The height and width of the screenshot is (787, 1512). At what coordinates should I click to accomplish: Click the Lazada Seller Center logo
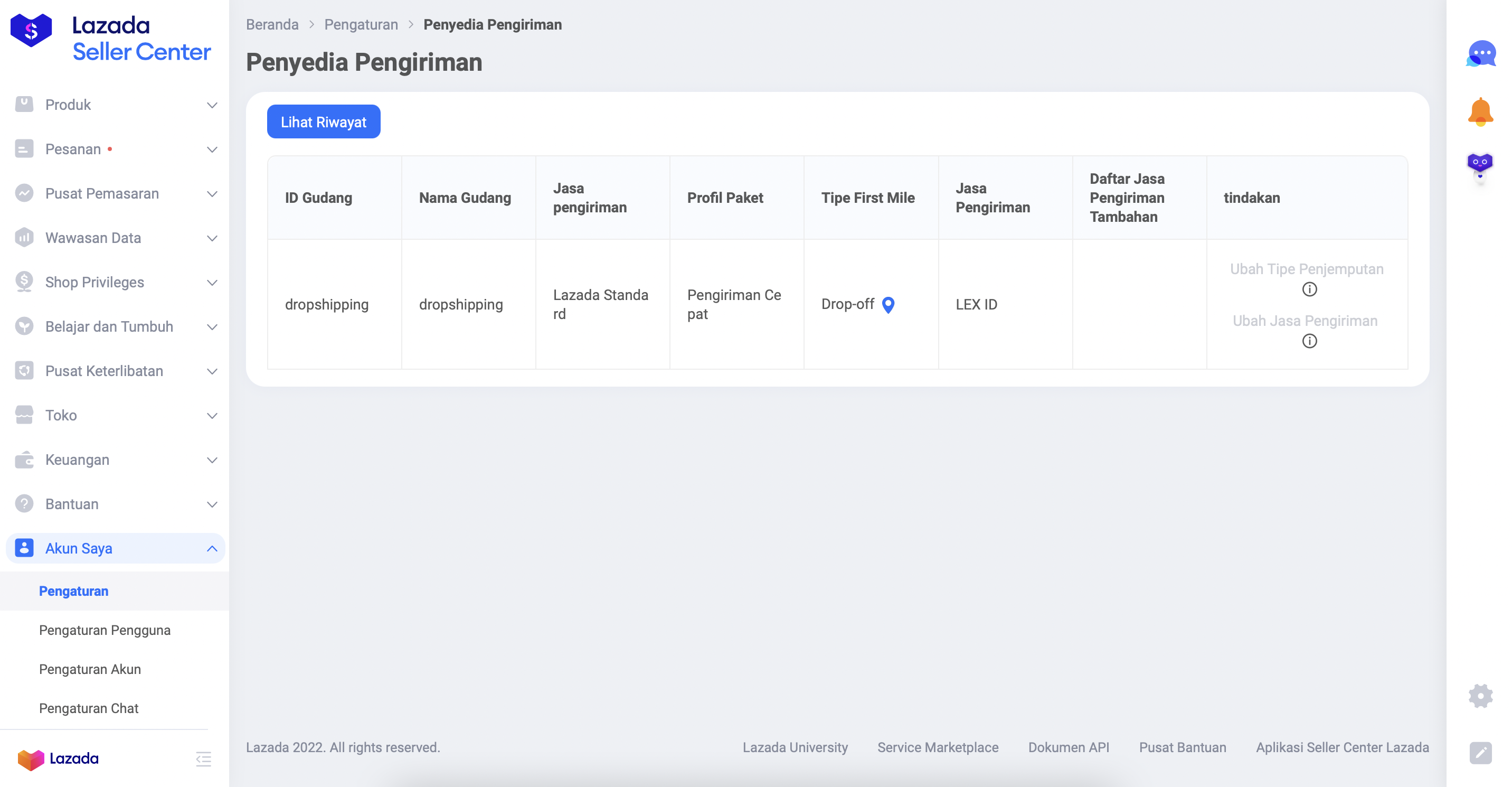coord(111,38)
